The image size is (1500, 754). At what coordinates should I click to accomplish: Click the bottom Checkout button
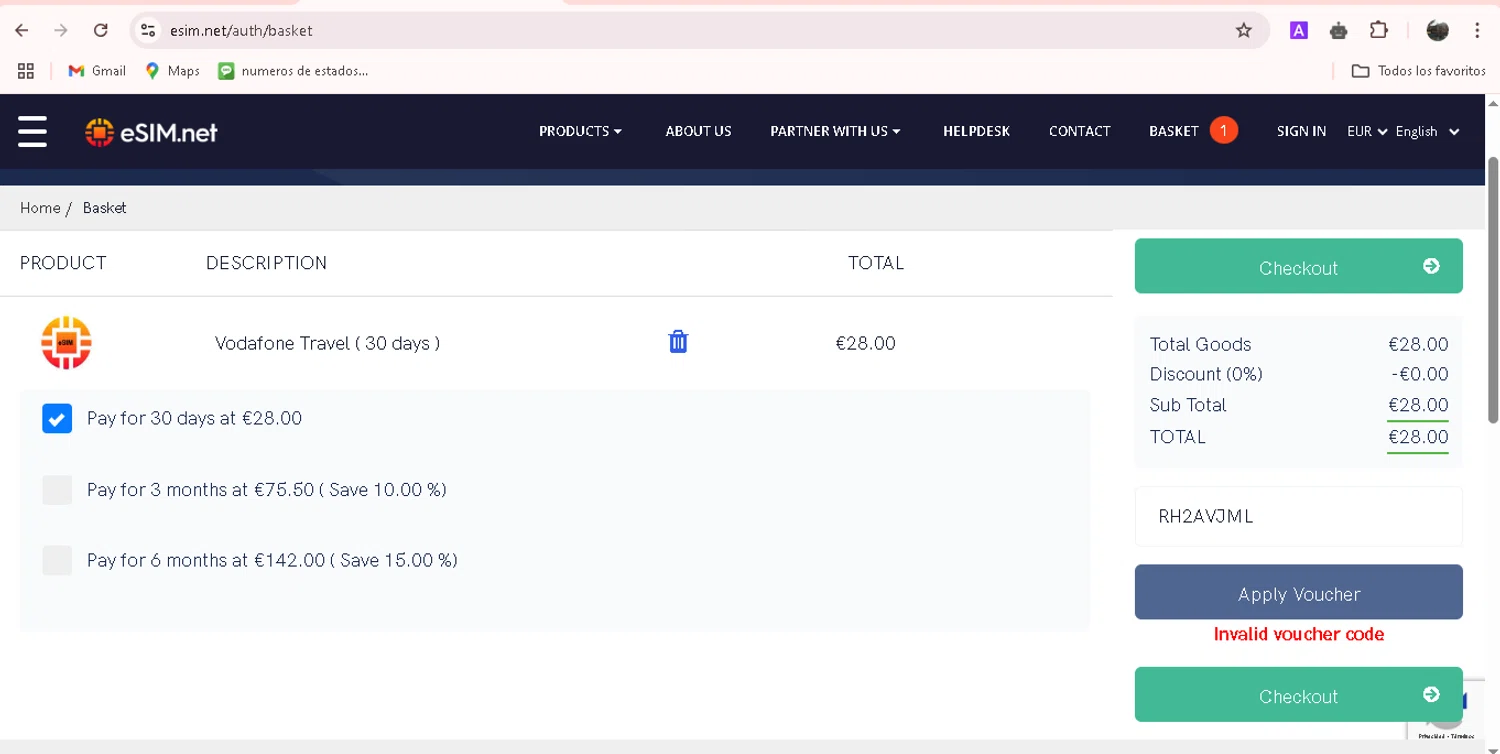[x=1298, y=694]
